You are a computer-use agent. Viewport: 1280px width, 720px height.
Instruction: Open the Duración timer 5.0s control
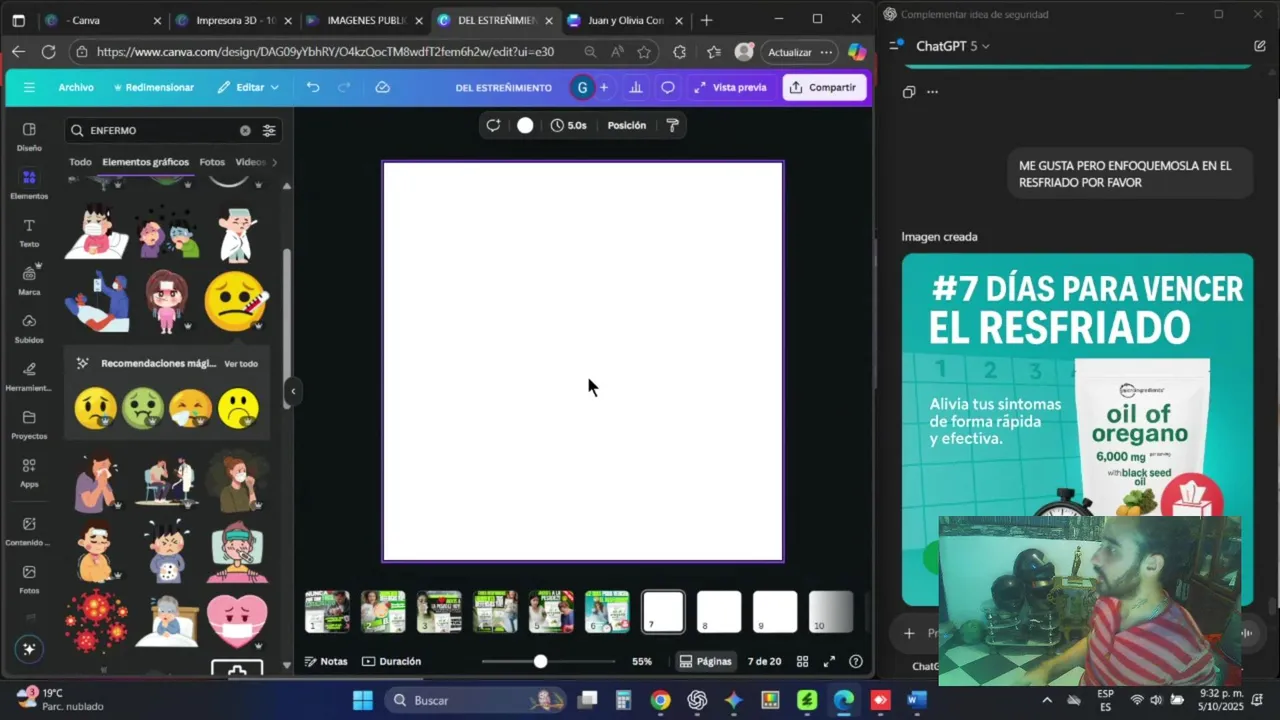point(569,125)
